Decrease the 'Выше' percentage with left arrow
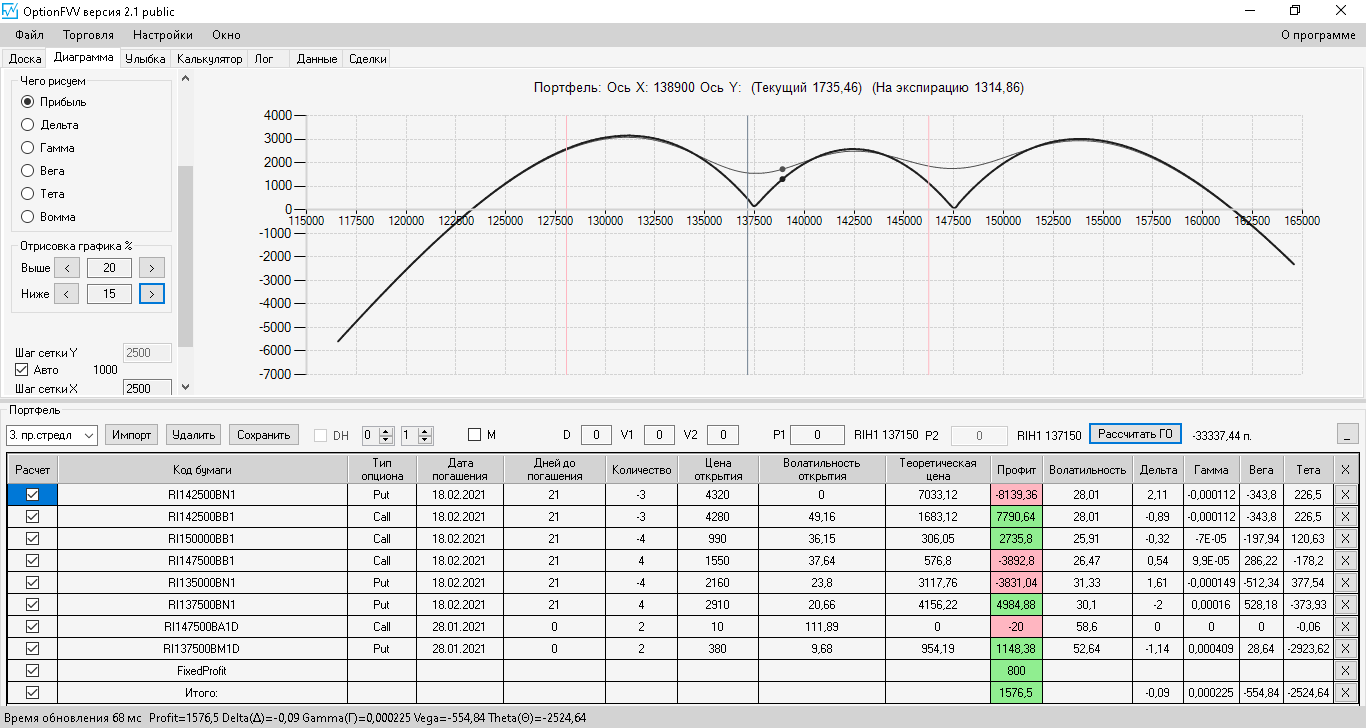 tap(66, 268)
